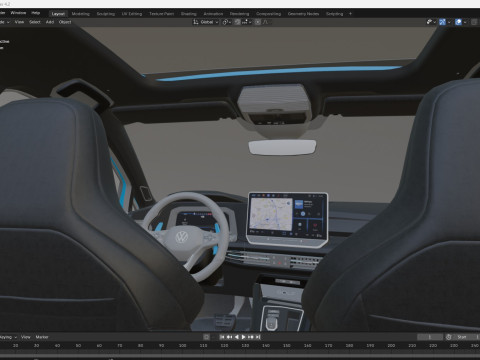Open selectability and visibility dropdown
This screenshot has width=480, height=360.
tap(431, 22)
